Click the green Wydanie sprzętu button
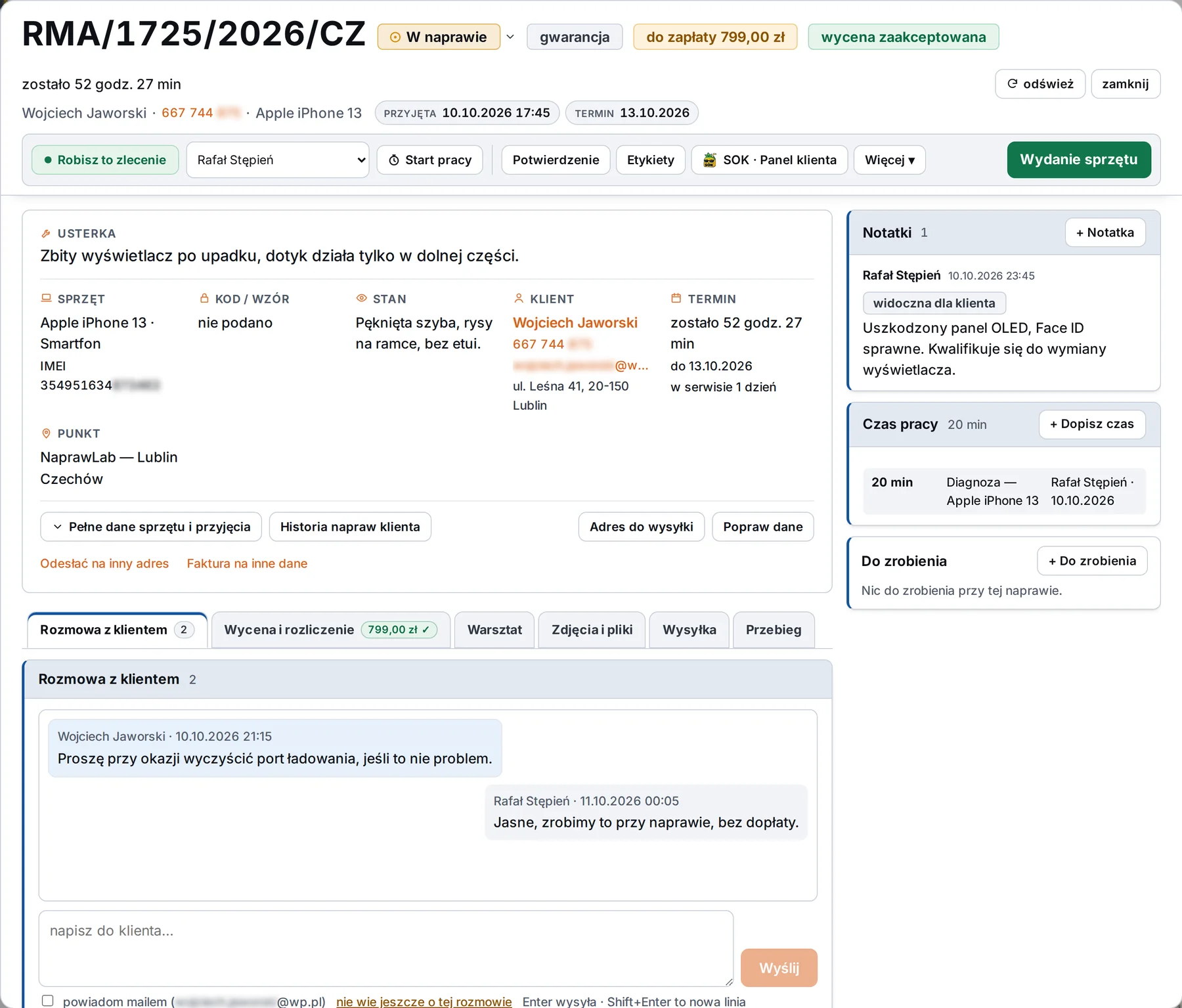The image size is (1182, 1008). point(1079,160)
